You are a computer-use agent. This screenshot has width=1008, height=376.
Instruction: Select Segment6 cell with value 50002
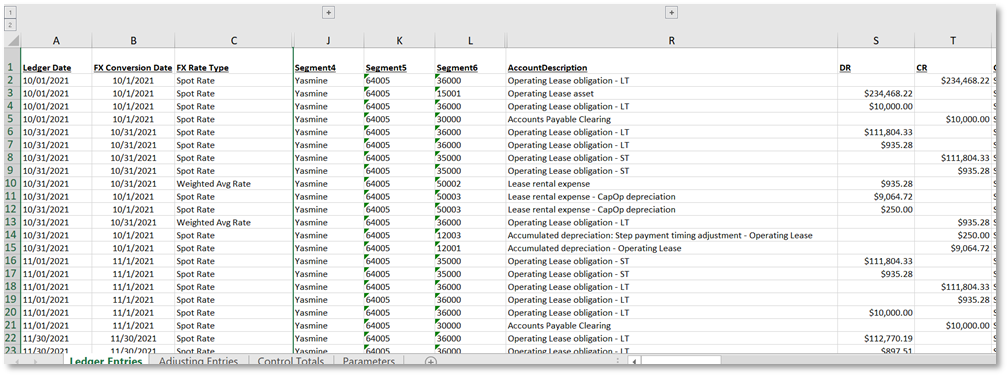pyautogui.click(x=471, y=184)
